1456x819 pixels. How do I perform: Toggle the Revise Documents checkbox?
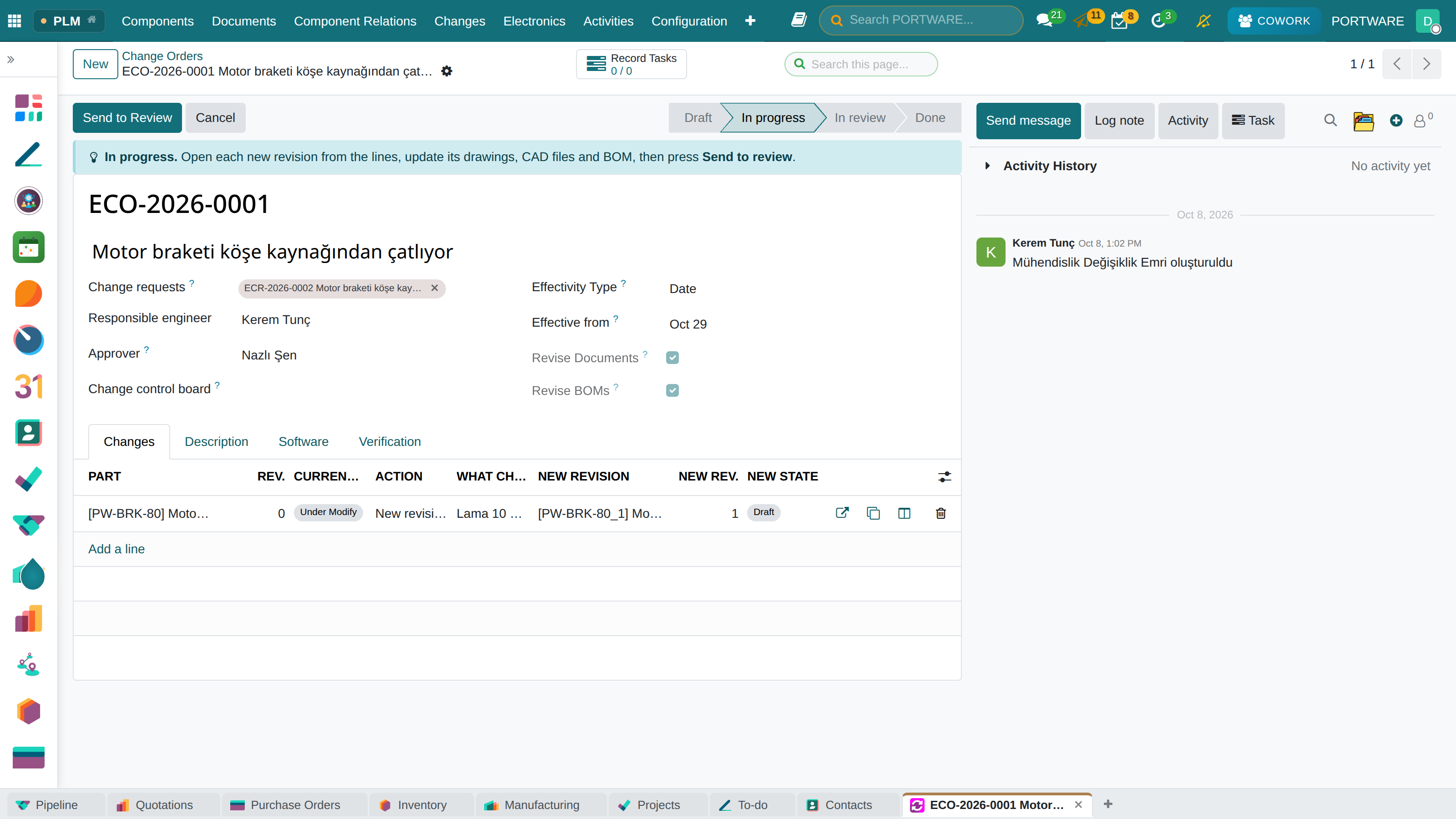click(x=672, y=358)
